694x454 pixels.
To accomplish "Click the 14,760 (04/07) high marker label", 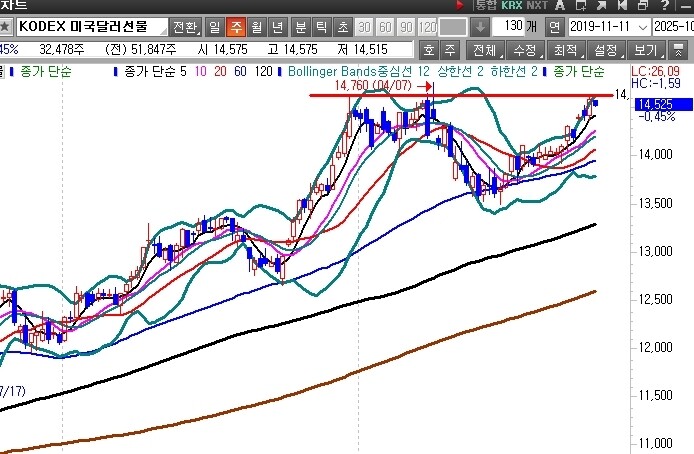I will coord(373,85).
